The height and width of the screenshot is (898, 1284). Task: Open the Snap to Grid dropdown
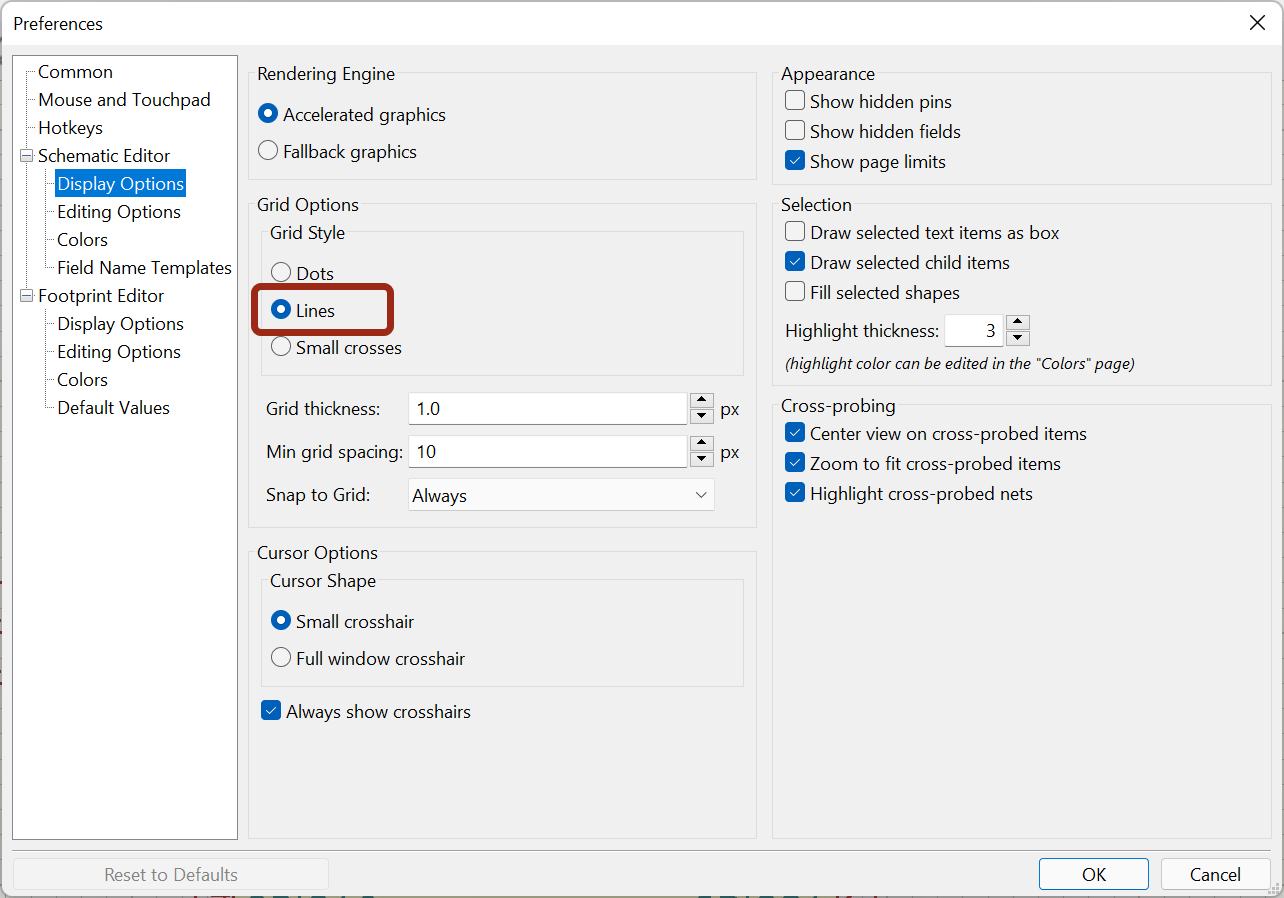pyautogui.click(x=561, y=495)
